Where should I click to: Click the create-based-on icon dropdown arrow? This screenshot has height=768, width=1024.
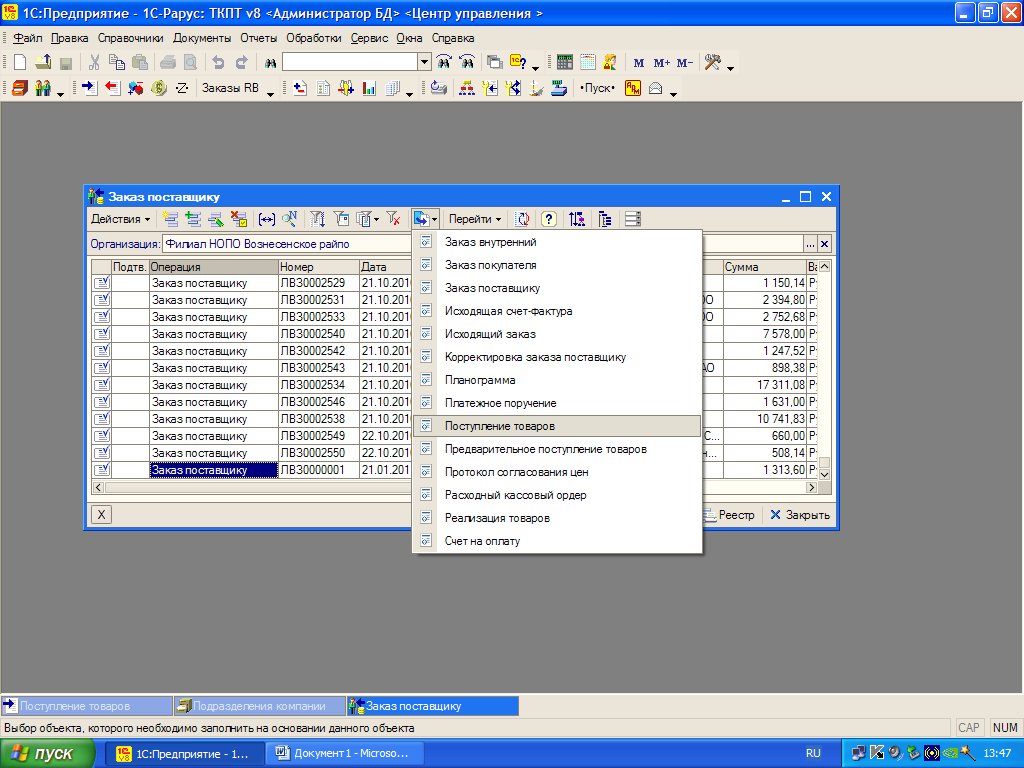[x=435, y=219]
